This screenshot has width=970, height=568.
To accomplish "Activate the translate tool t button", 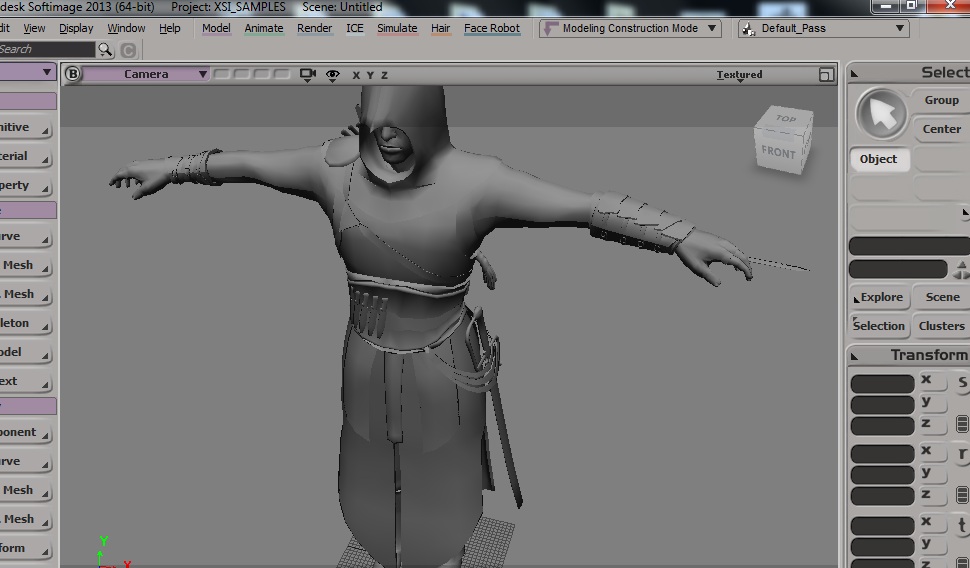I will point(962,527).
